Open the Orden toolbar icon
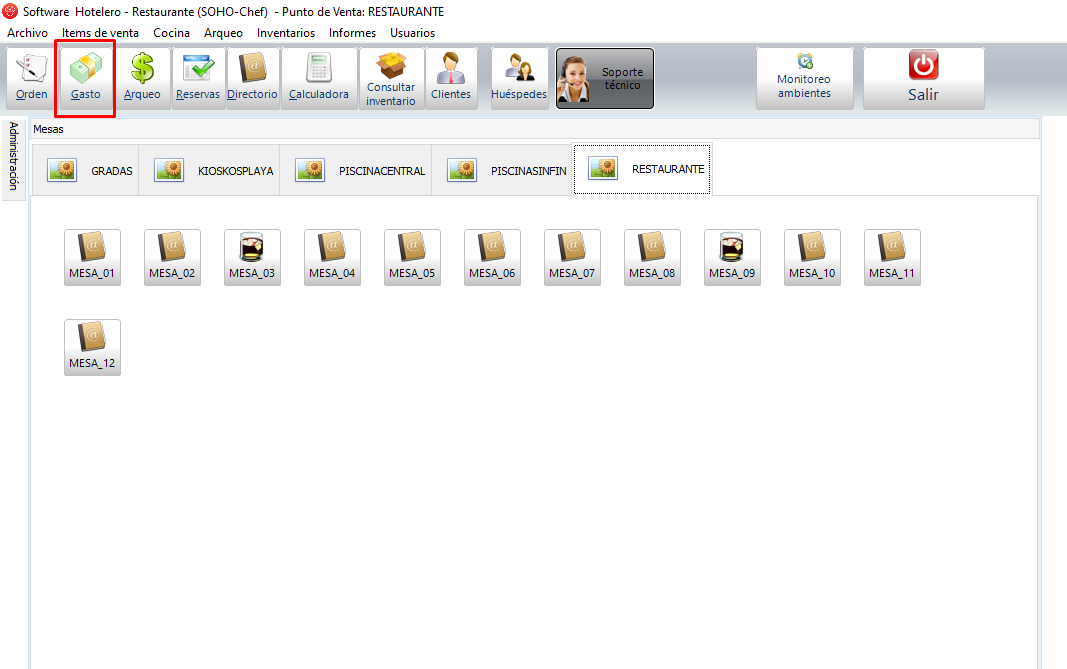1067x669 pixels. tap(32, 78)
